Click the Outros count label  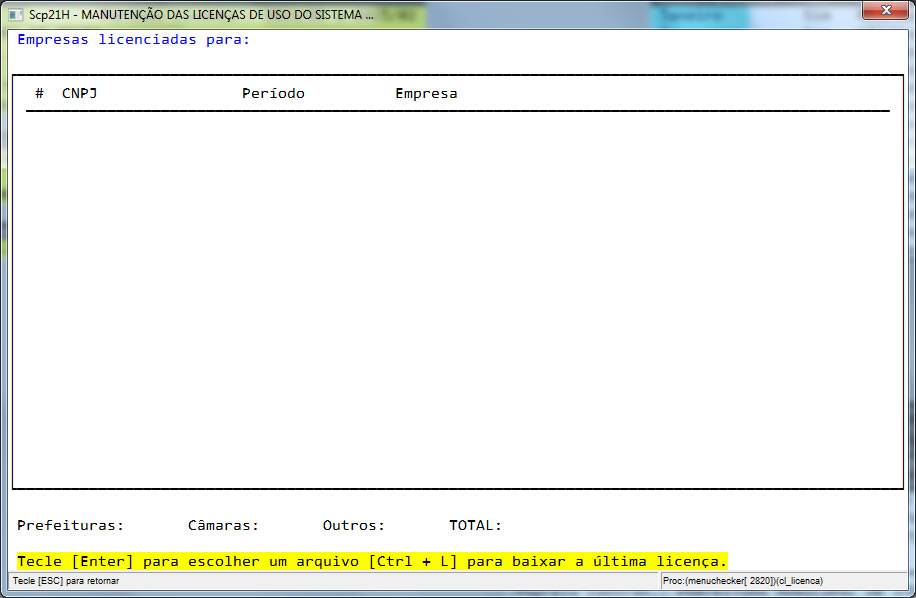coord(354,526)
